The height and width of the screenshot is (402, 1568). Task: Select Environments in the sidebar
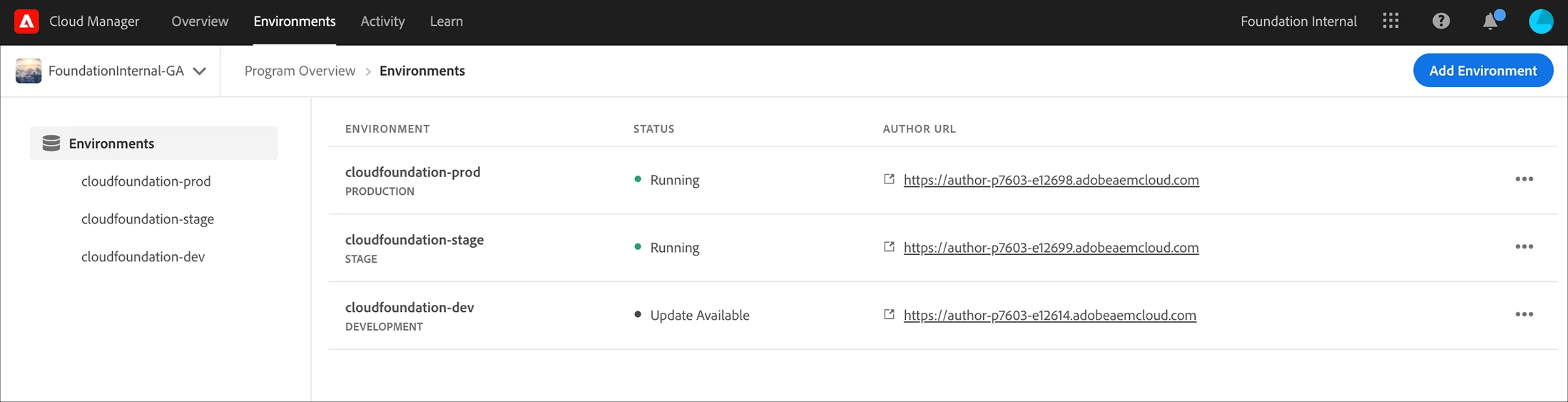click(x=154, y=143)
